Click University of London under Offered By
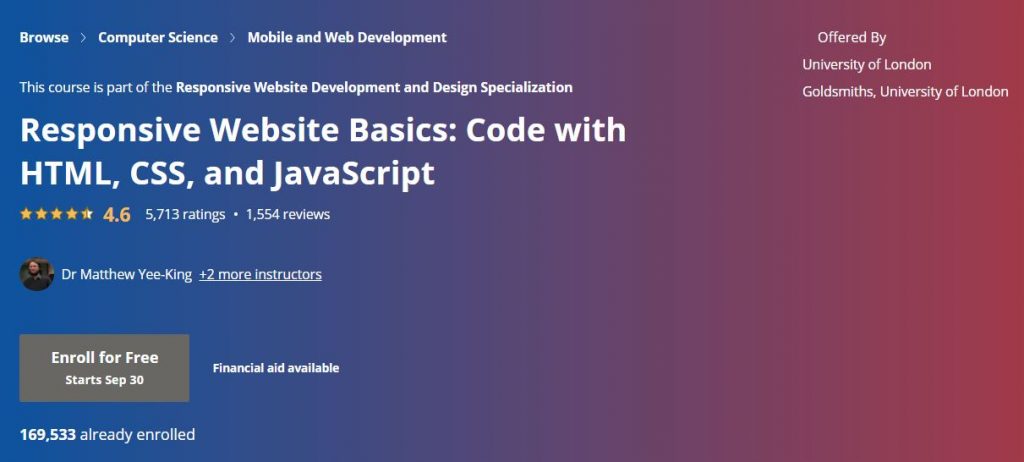Viewport: 1024px width, 462px height. (x=867, y=65)
